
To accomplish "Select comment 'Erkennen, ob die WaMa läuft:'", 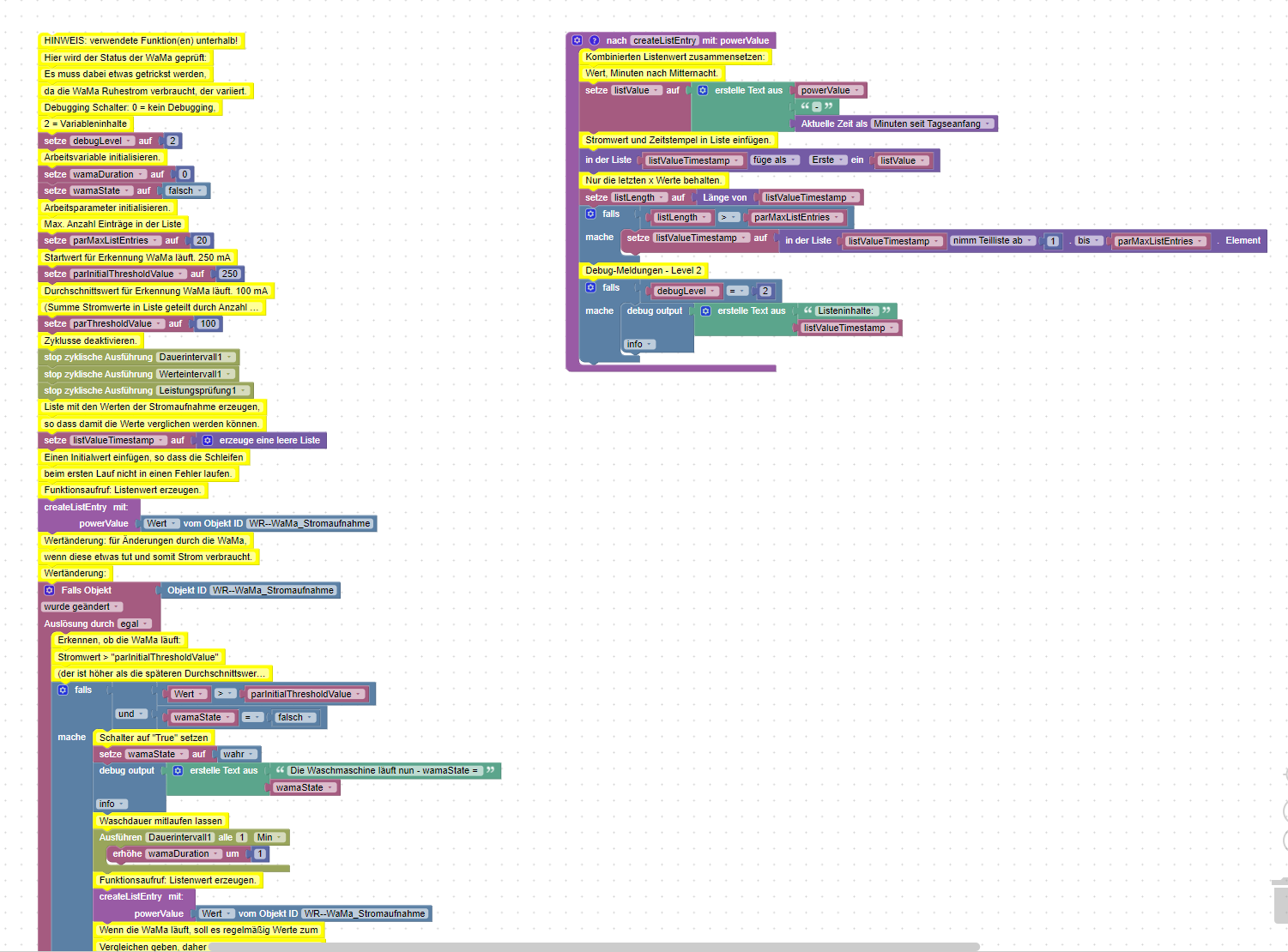I will pyautogui.click(x=119, y=640).
